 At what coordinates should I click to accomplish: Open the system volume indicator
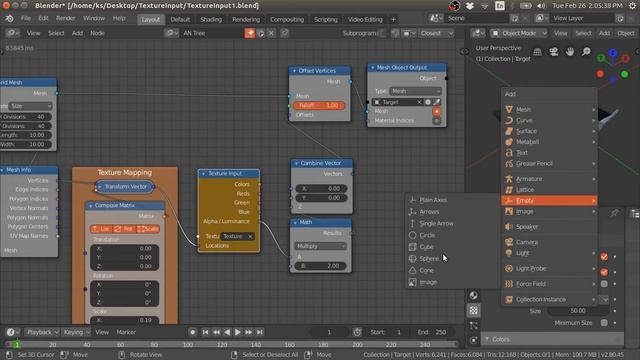point(541,6)
